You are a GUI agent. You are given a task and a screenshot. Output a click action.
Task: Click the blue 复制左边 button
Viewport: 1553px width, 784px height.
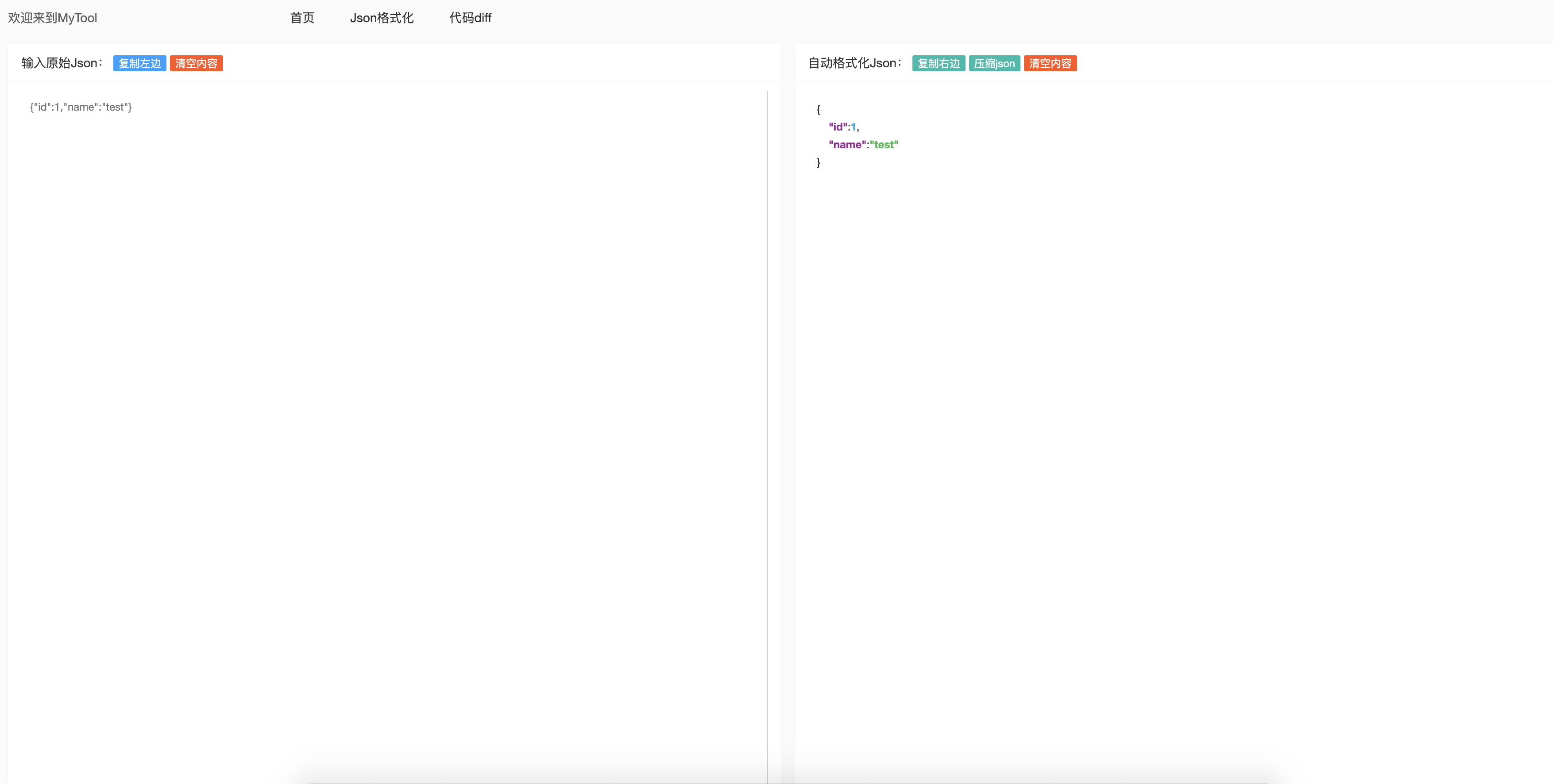(139, 63)
